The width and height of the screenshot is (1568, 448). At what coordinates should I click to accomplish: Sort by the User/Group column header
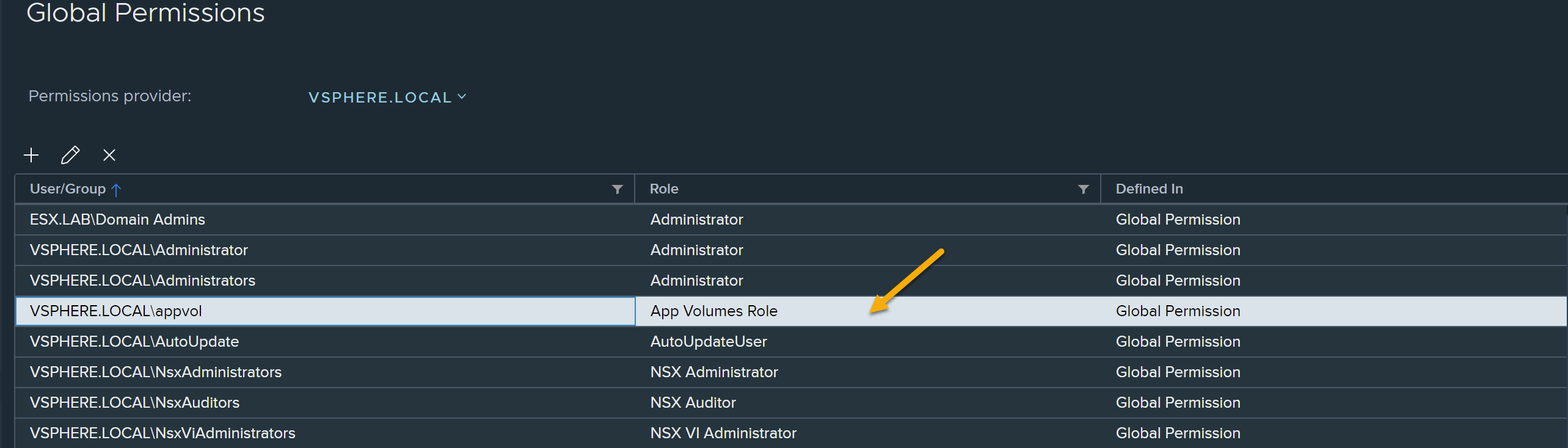[x=68, y=189]
